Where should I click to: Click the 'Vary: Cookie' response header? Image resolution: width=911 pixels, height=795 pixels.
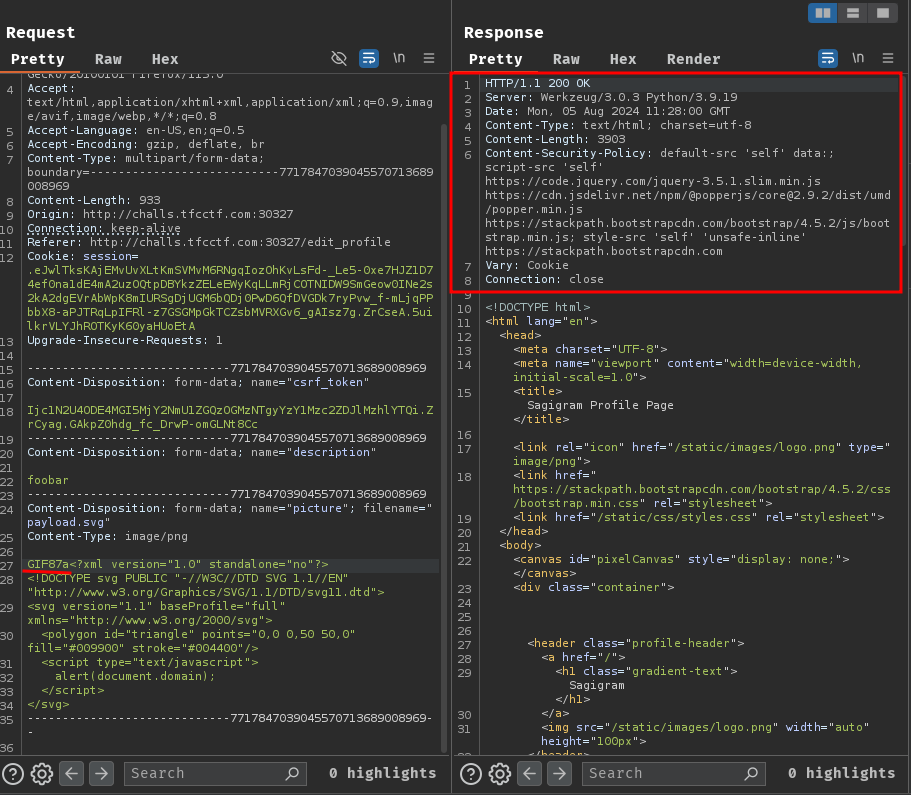pos(527,266)
